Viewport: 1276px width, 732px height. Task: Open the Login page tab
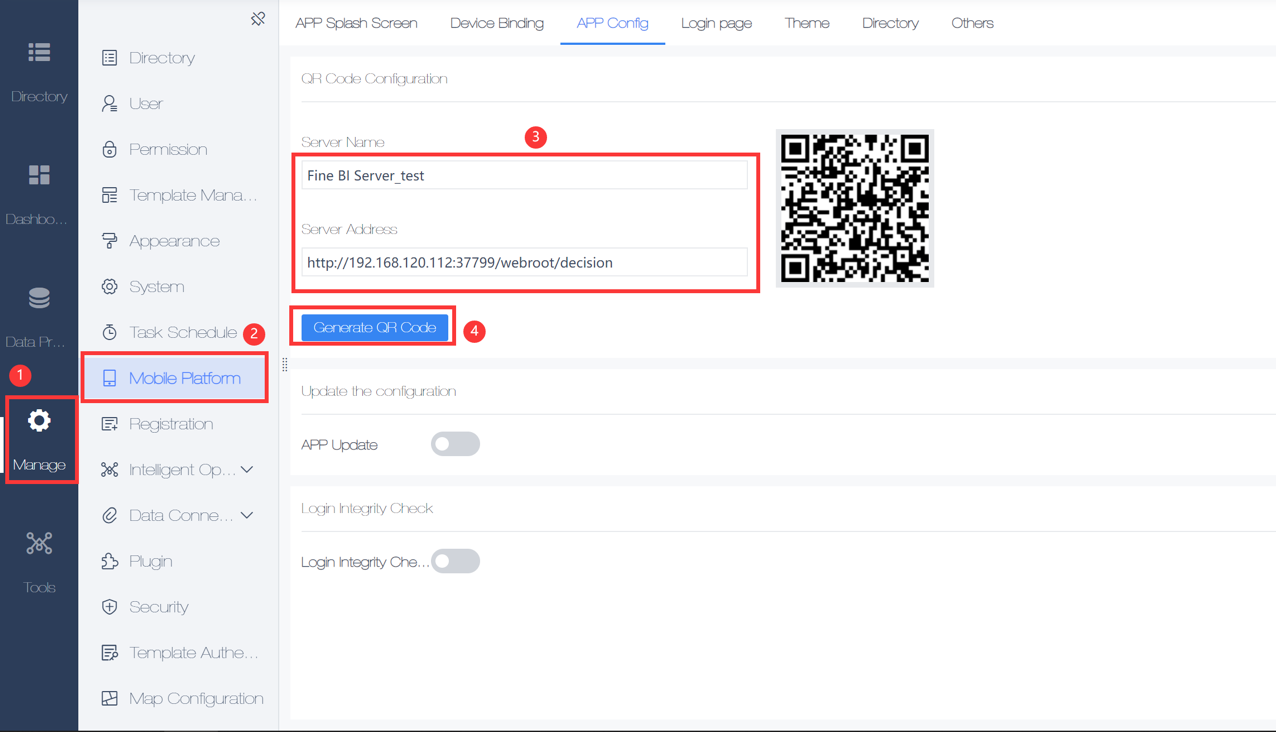pyautogui.click(x=716, y=23)
